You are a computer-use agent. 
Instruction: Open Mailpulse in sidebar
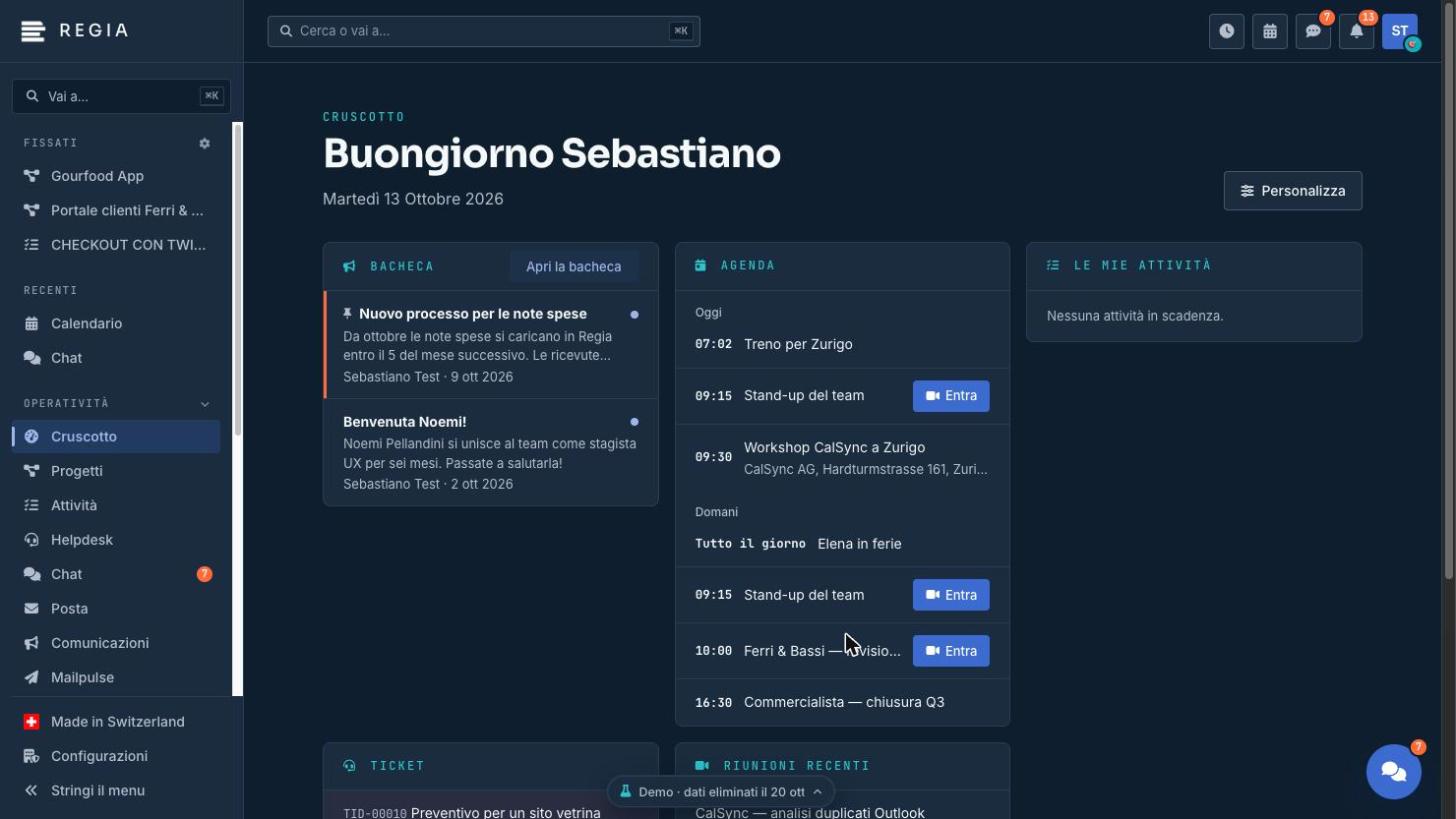point(116,678)
